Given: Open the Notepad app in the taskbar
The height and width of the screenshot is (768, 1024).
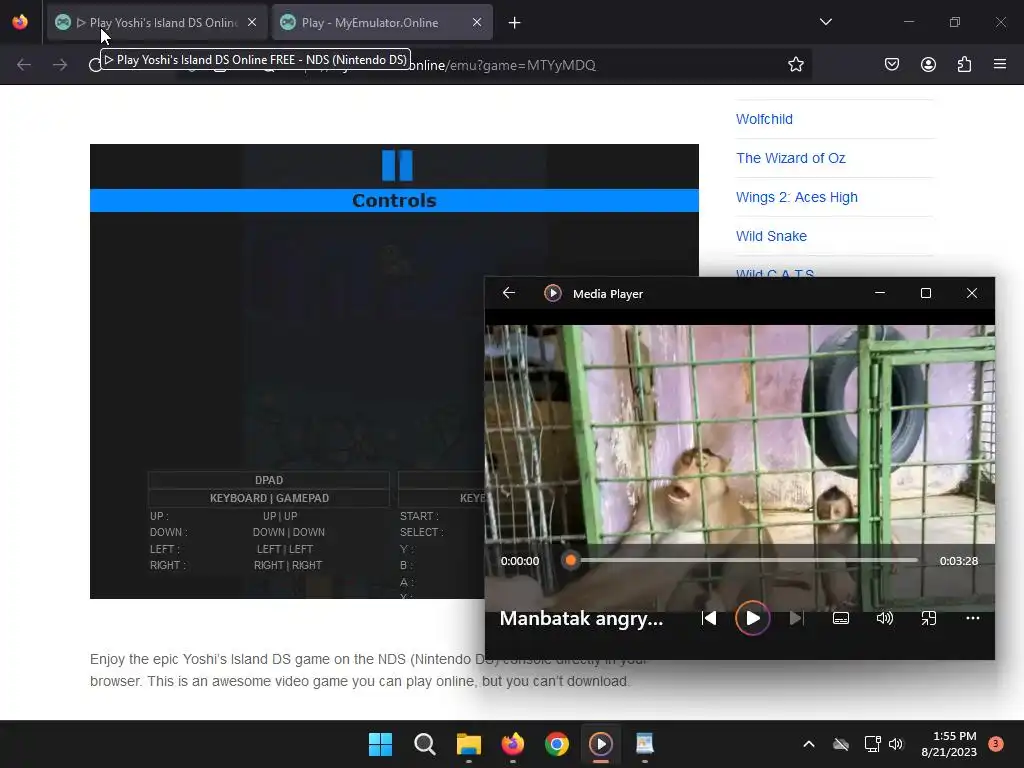Looking at the screenshot, I should pos(645,744).
